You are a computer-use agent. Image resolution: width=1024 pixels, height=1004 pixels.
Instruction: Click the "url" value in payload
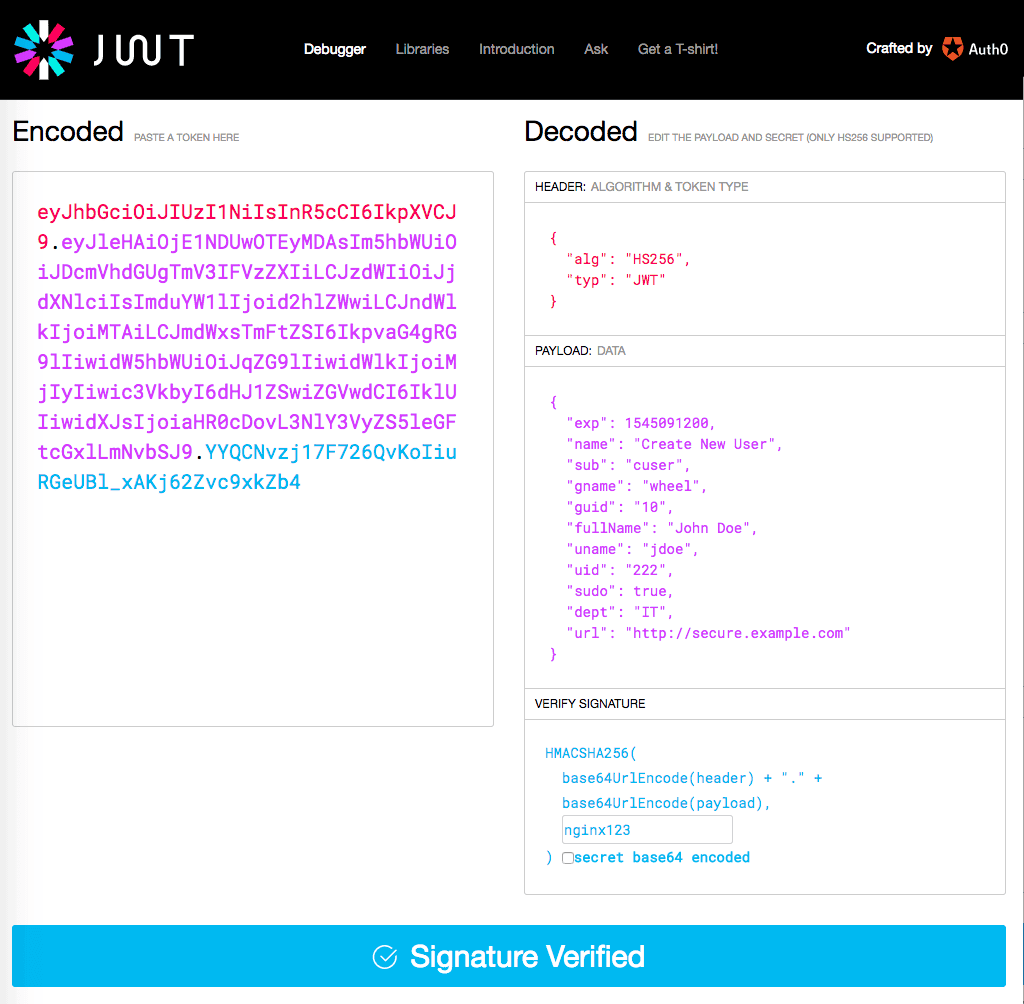738,633
